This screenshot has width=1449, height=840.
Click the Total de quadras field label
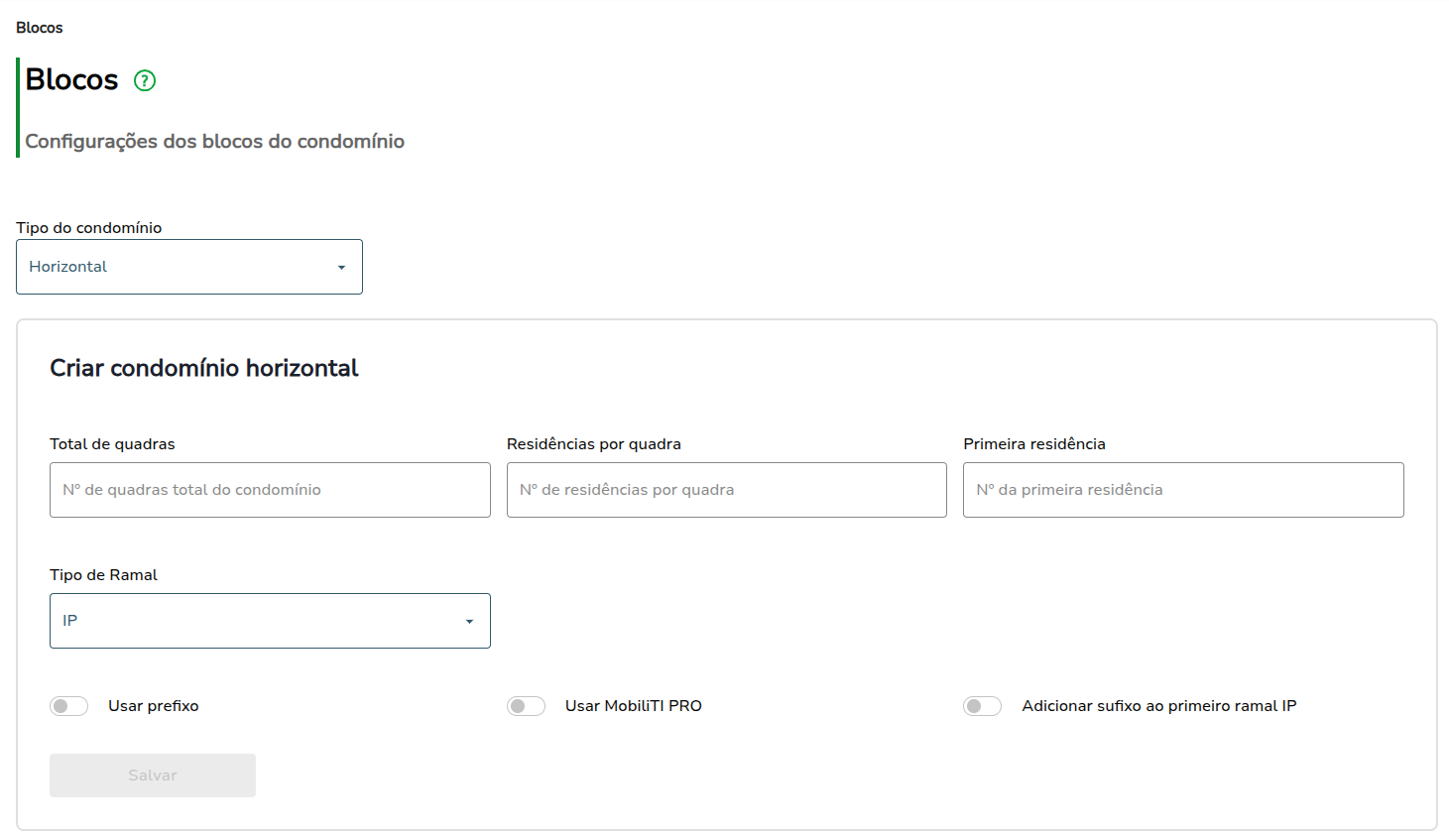coord(112,444)
